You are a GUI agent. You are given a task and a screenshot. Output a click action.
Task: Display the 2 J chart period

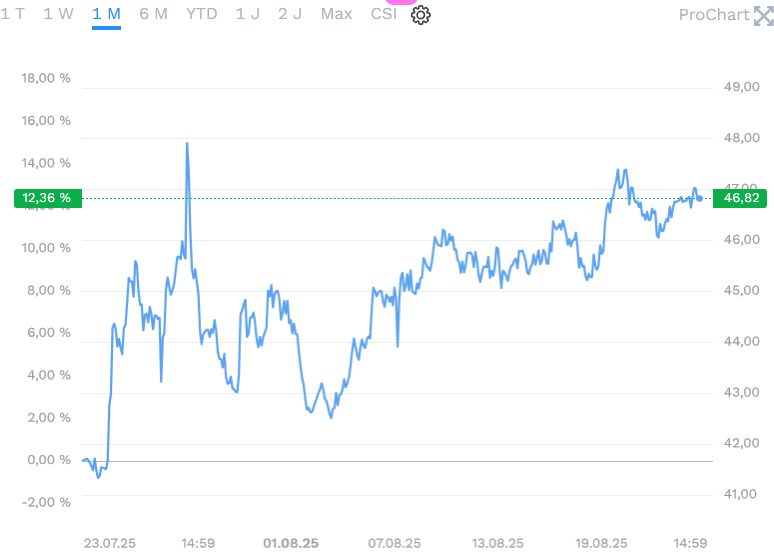pos(290,14)
